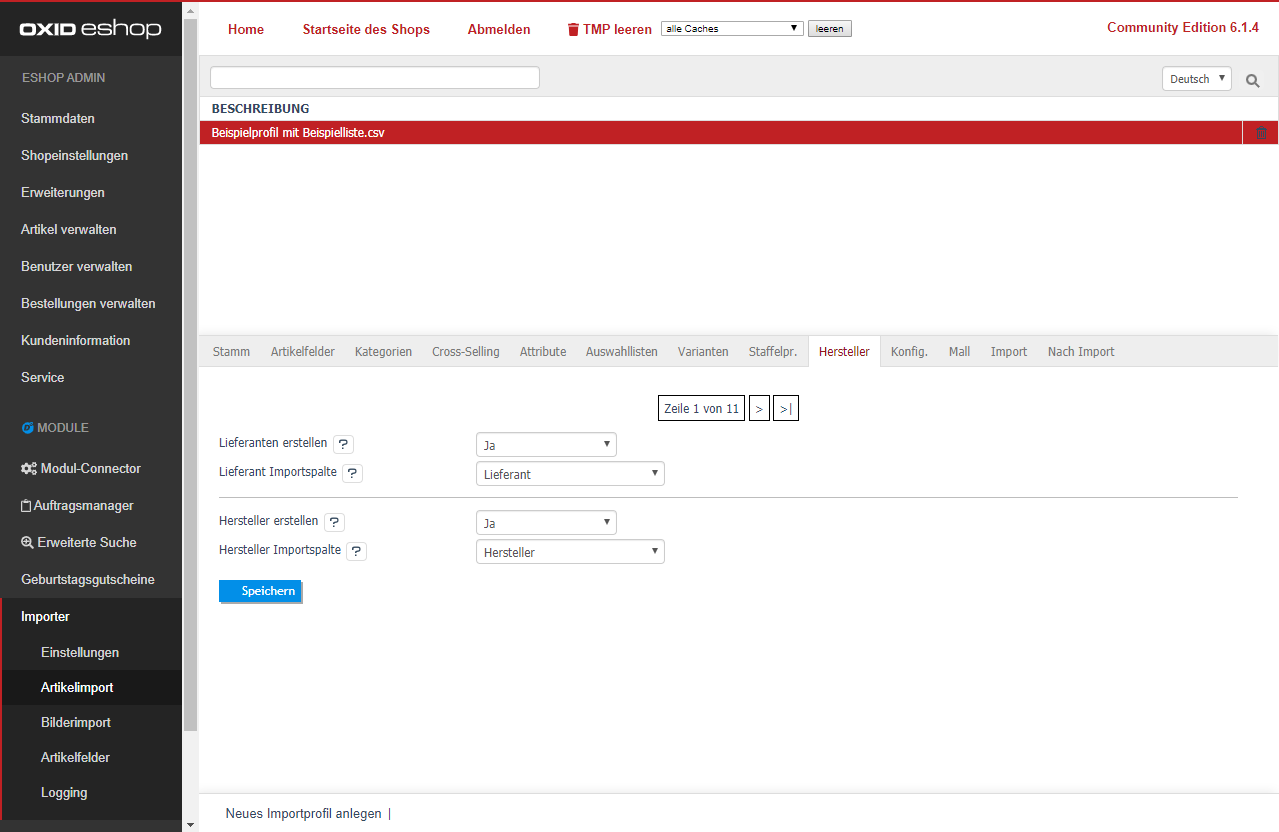Click the search magnifier icon
This screenshot has height=832, width=1279.
point(1252,80)
